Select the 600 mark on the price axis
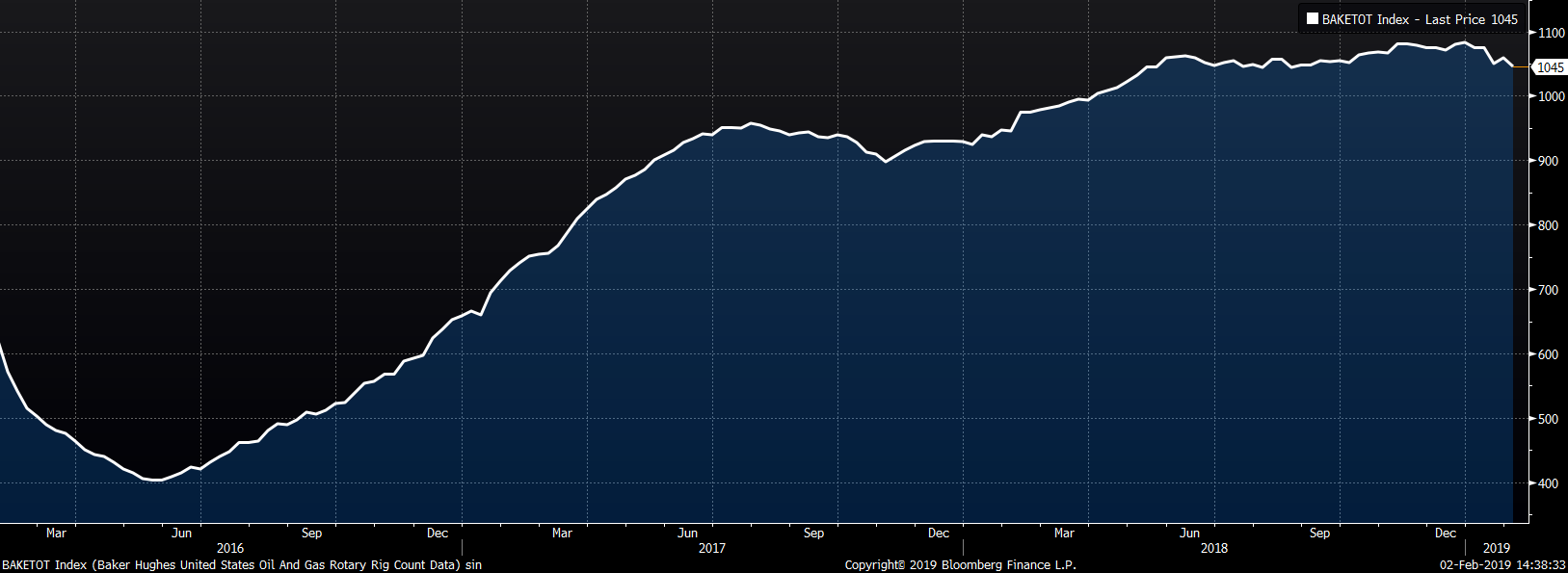Screen dimensions: 1568x573 1548,354
